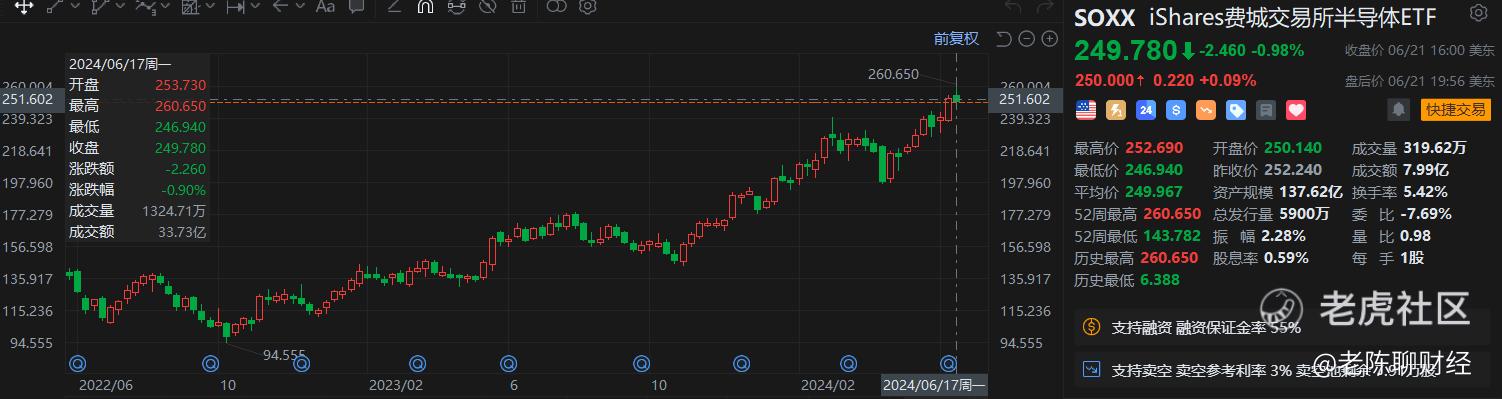Click the 支持融资 margin info row
Image resolution: width=1502 pixels, height=399 pixels.
1283,327
